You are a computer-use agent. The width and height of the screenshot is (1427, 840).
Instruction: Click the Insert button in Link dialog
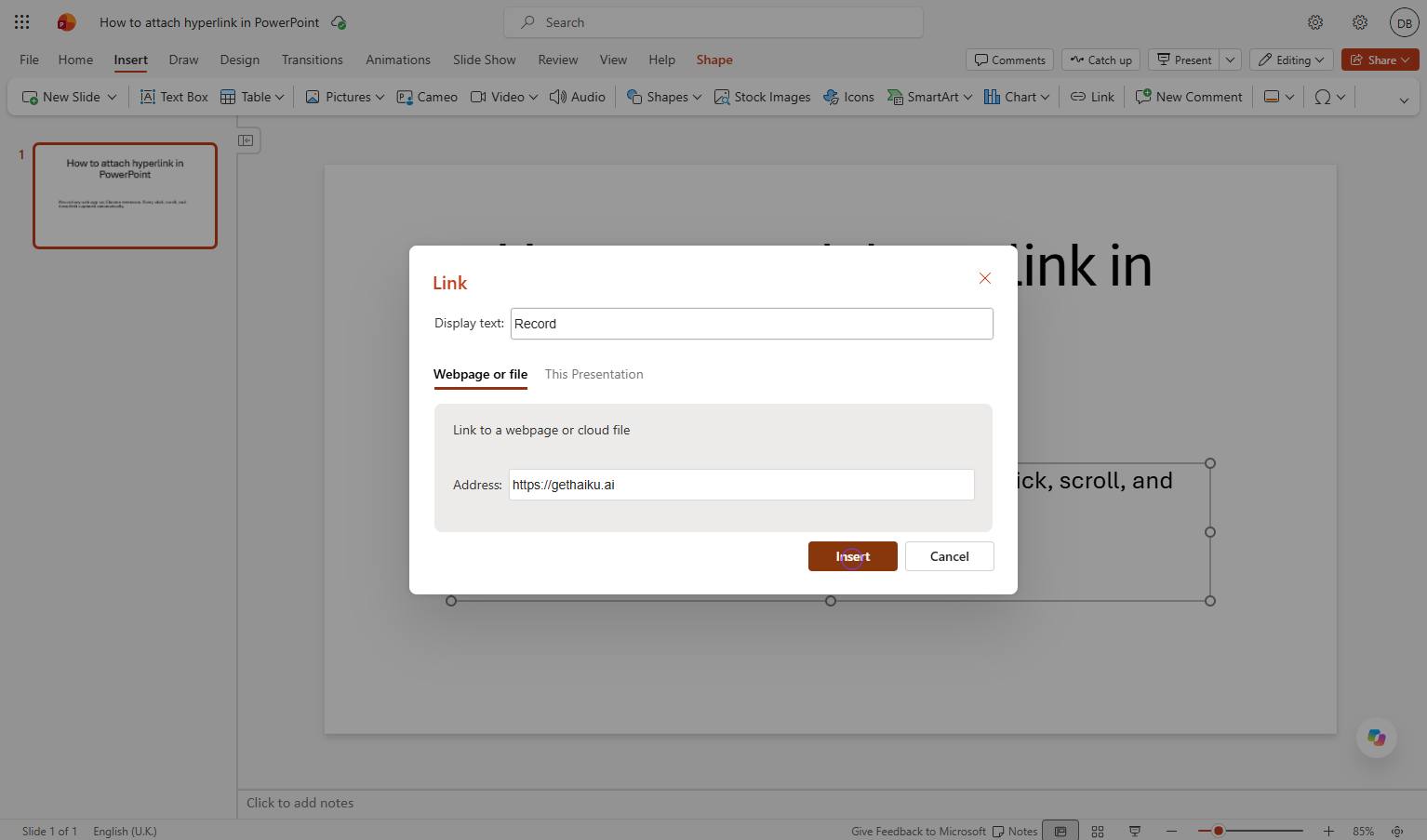tap(853, 556)
